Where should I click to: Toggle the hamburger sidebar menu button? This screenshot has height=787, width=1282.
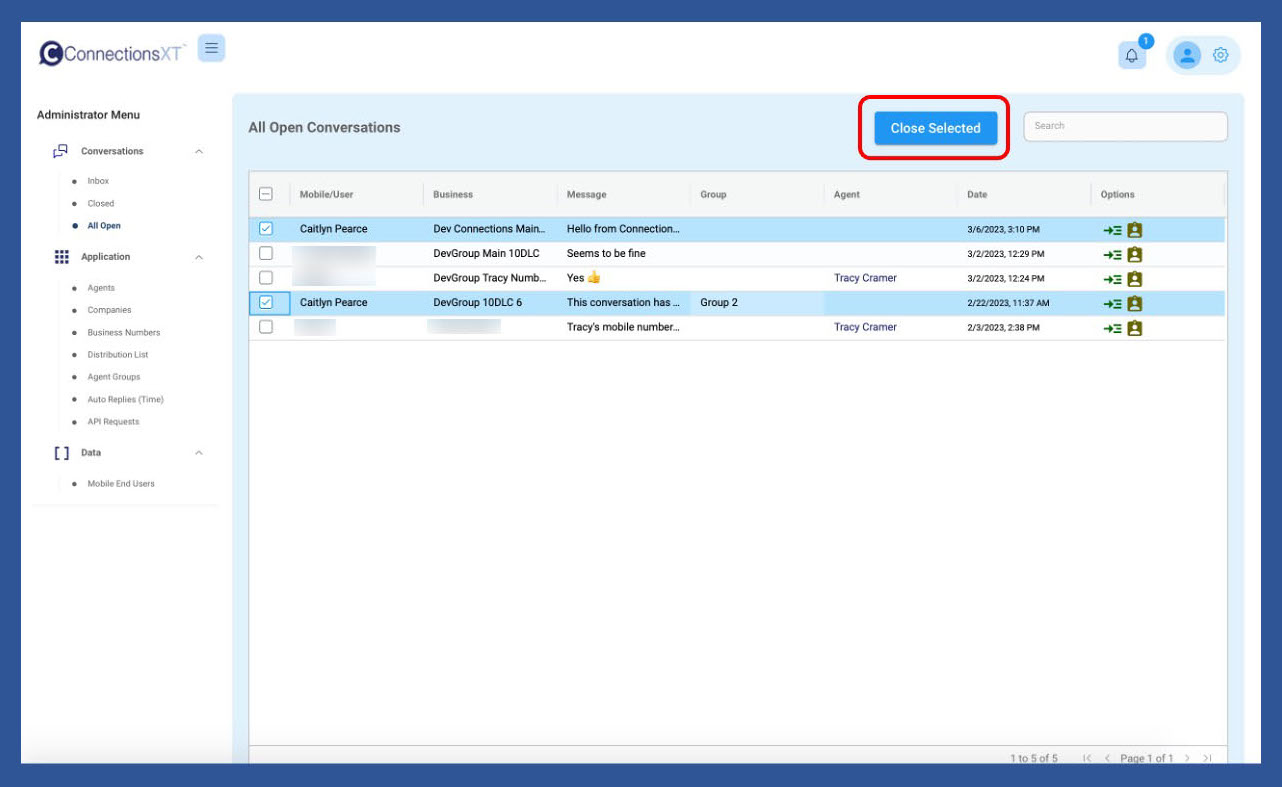[211, 48]
